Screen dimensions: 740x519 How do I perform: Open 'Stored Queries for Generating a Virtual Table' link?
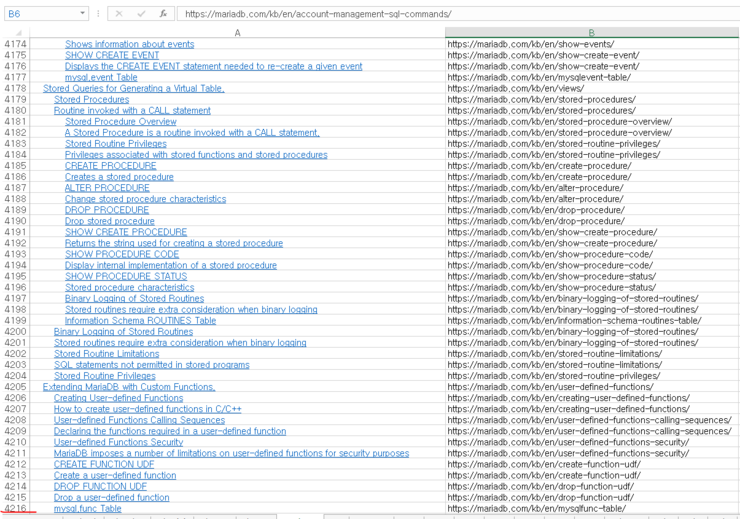click(x=134, y=88)
